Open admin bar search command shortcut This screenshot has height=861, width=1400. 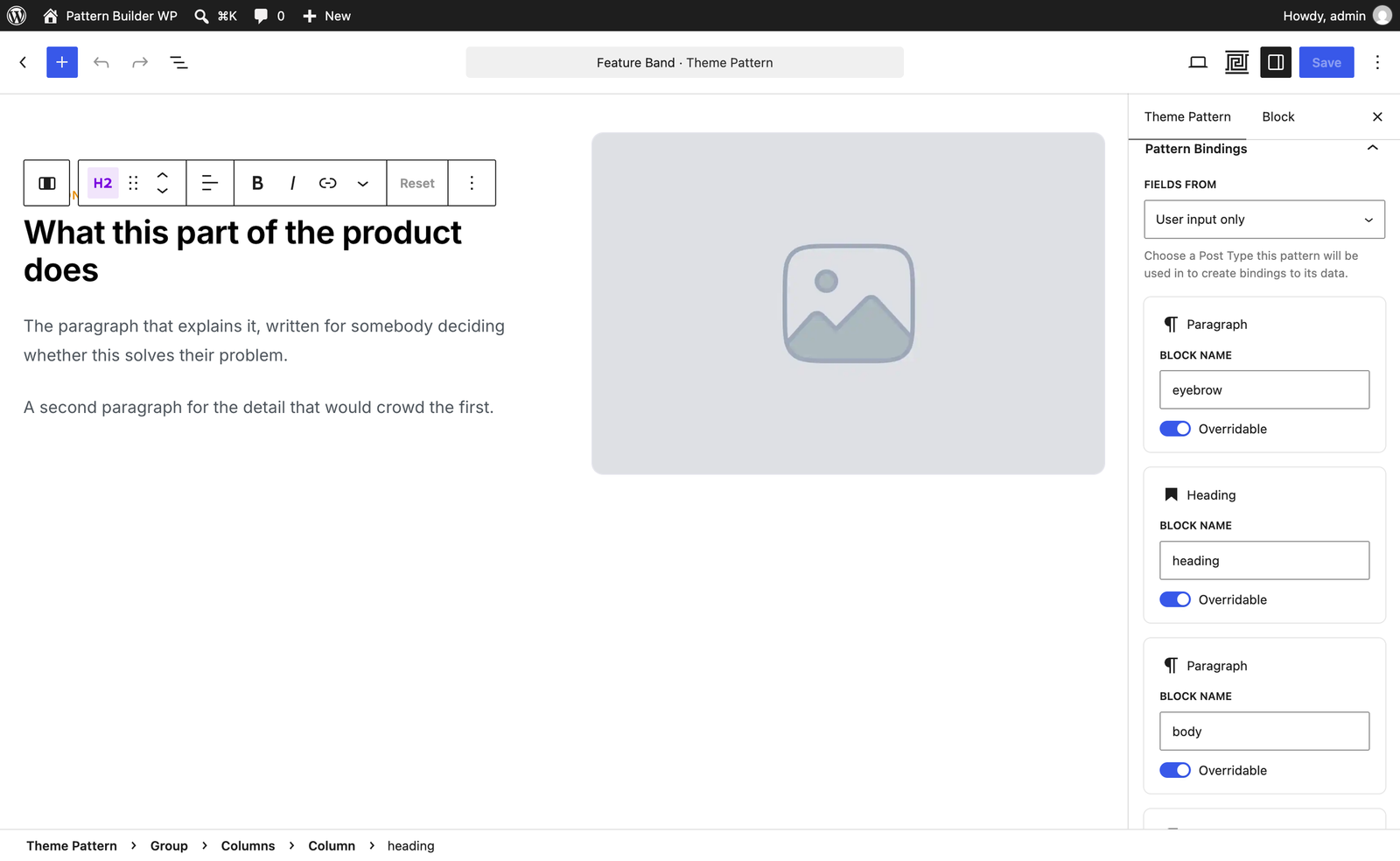pyautogui.click(x=216, y=16)
